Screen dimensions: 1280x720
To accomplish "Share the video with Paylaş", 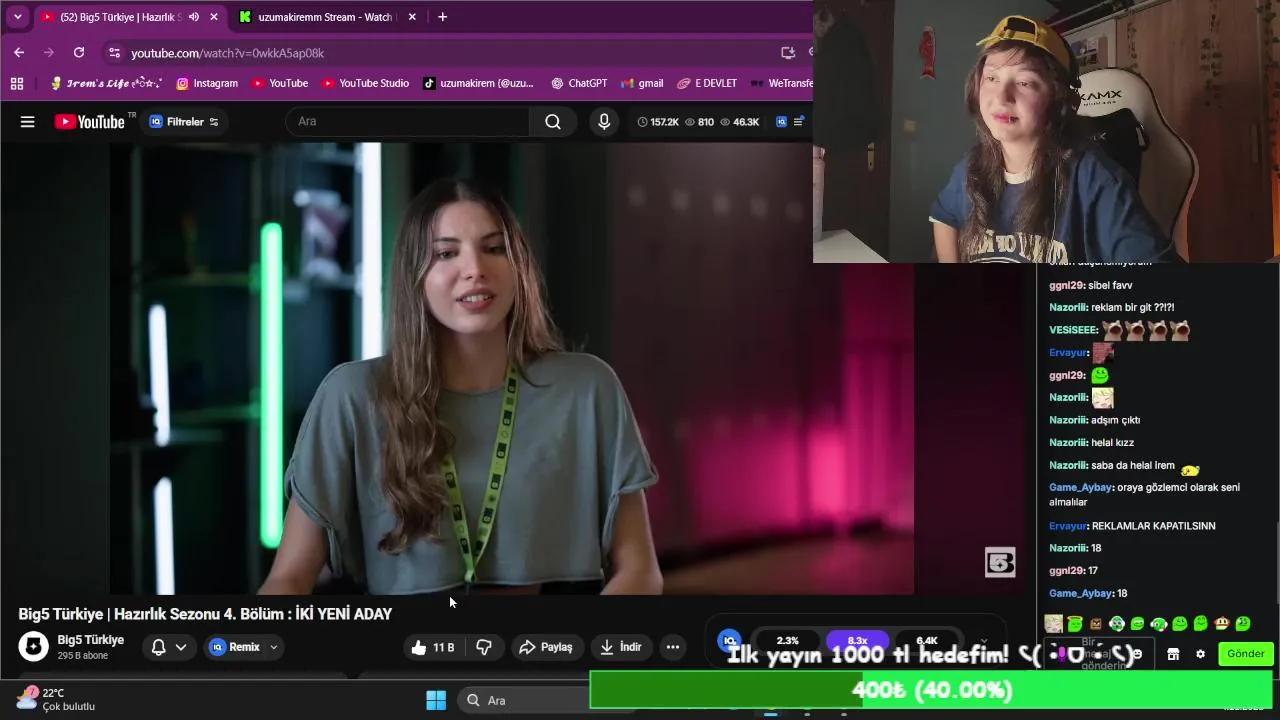I will click(x=546, y=647).
